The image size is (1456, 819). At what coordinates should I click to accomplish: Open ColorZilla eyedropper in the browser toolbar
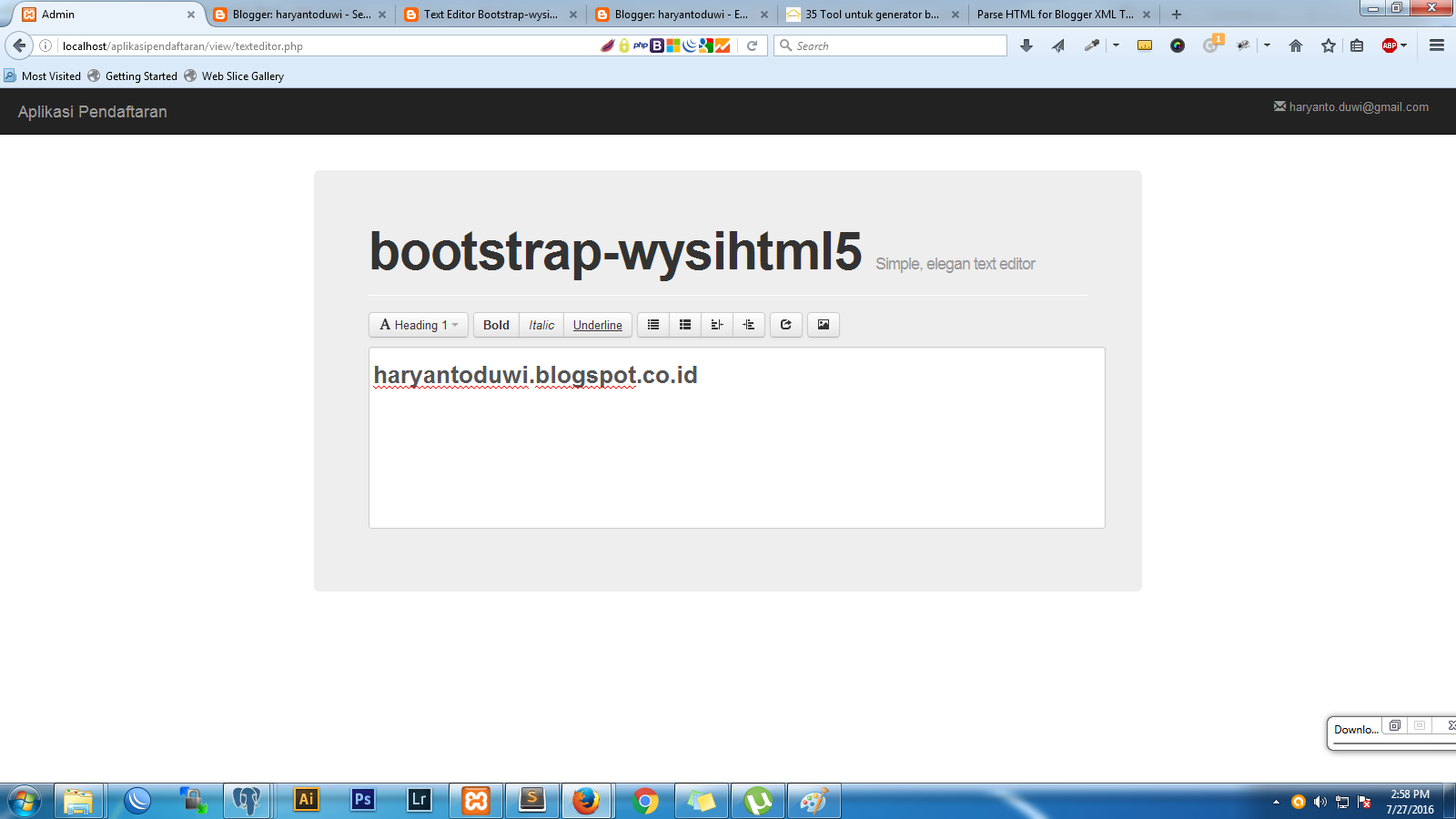coord(1091,45)
